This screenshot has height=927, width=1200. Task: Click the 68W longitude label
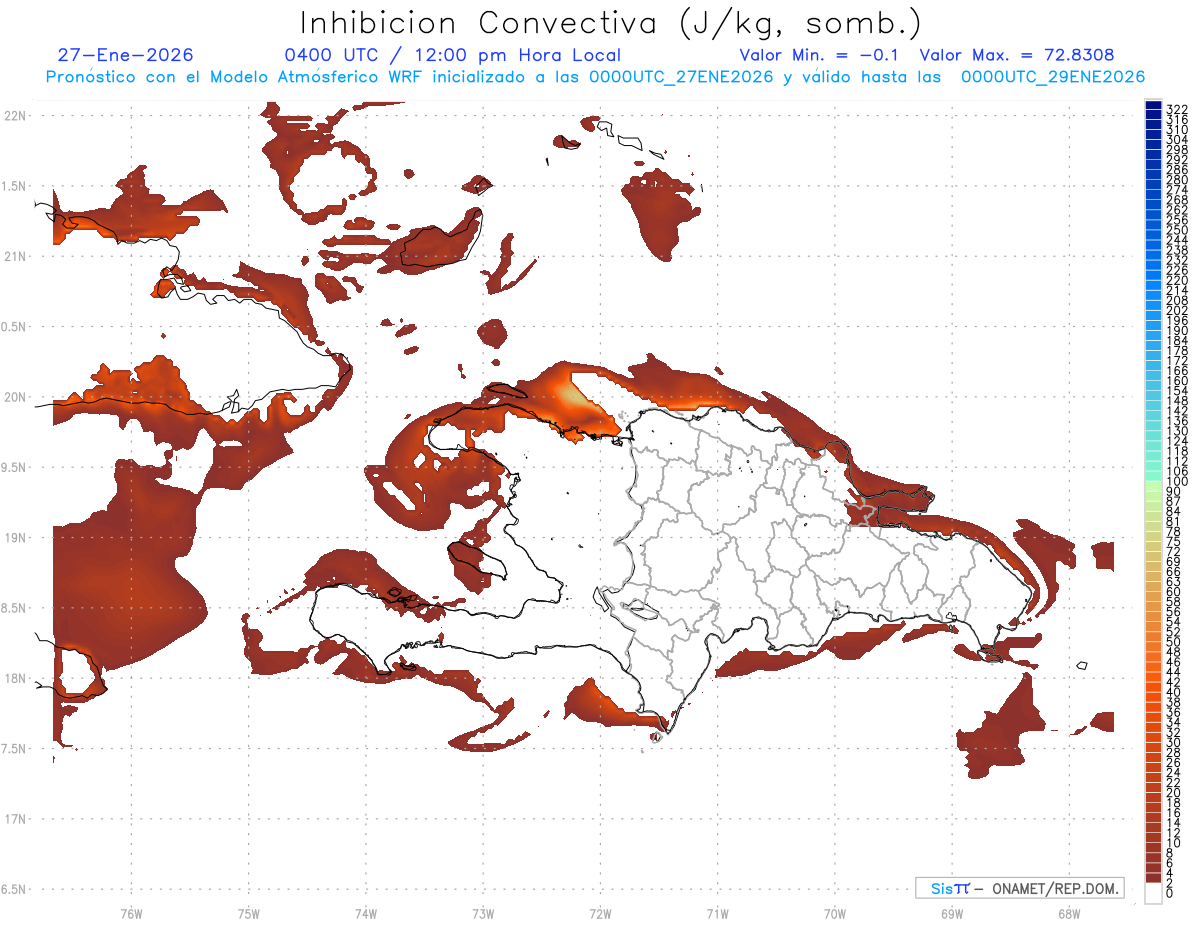pos(1068,913)
